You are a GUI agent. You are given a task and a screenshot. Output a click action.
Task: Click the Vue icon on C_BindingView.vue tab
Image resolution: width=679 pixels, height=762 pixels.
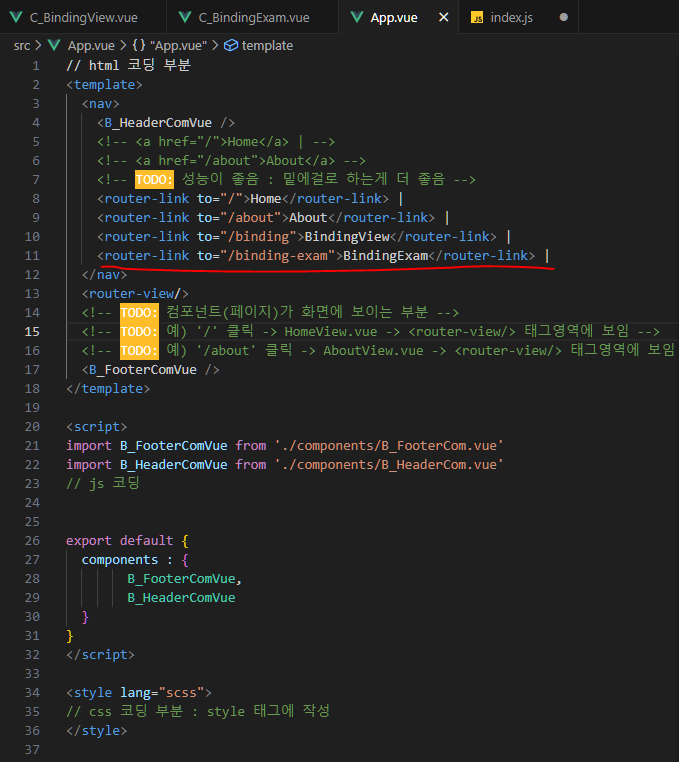16,17
